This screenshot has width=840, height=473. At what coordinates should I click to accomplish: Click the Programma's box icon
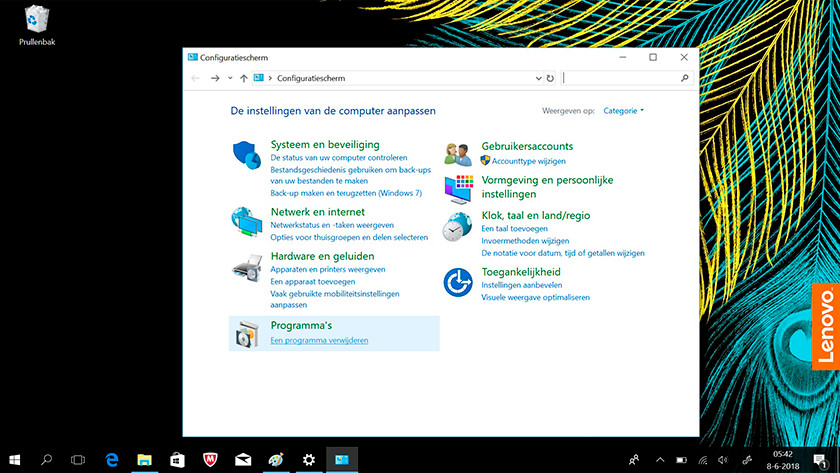coord(247,334)
